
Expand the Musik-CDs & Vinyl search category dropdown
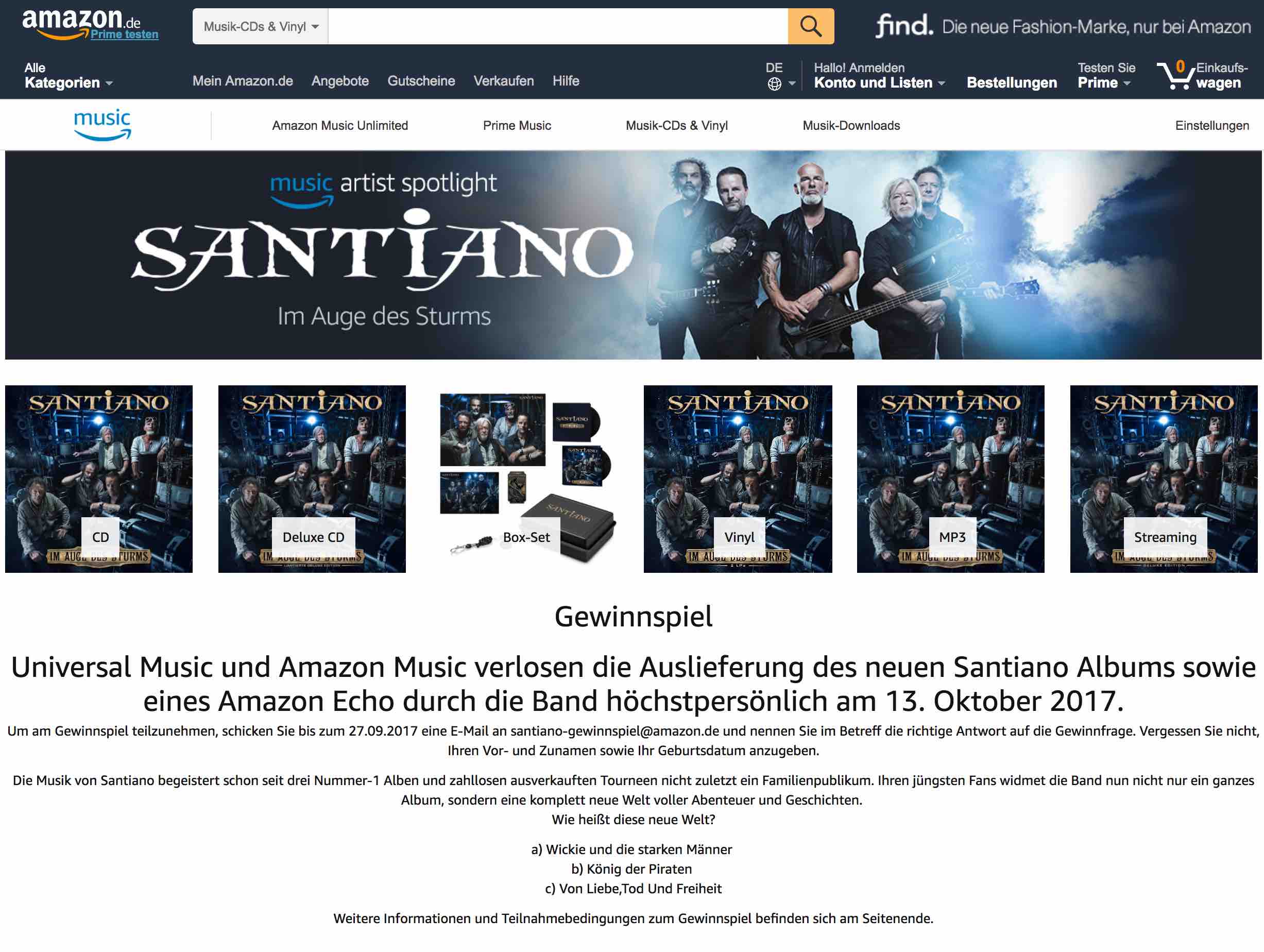(x=261, y=26)
